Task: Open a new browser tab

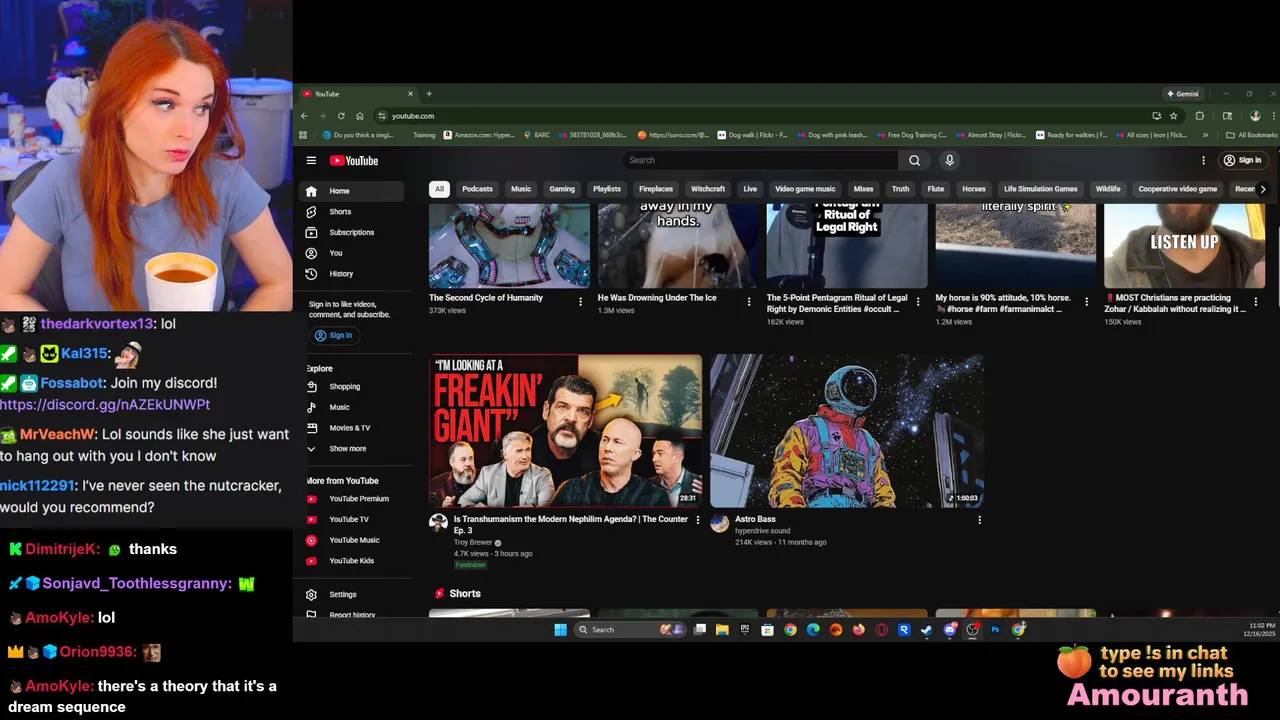Action: [x=429, y=94]
